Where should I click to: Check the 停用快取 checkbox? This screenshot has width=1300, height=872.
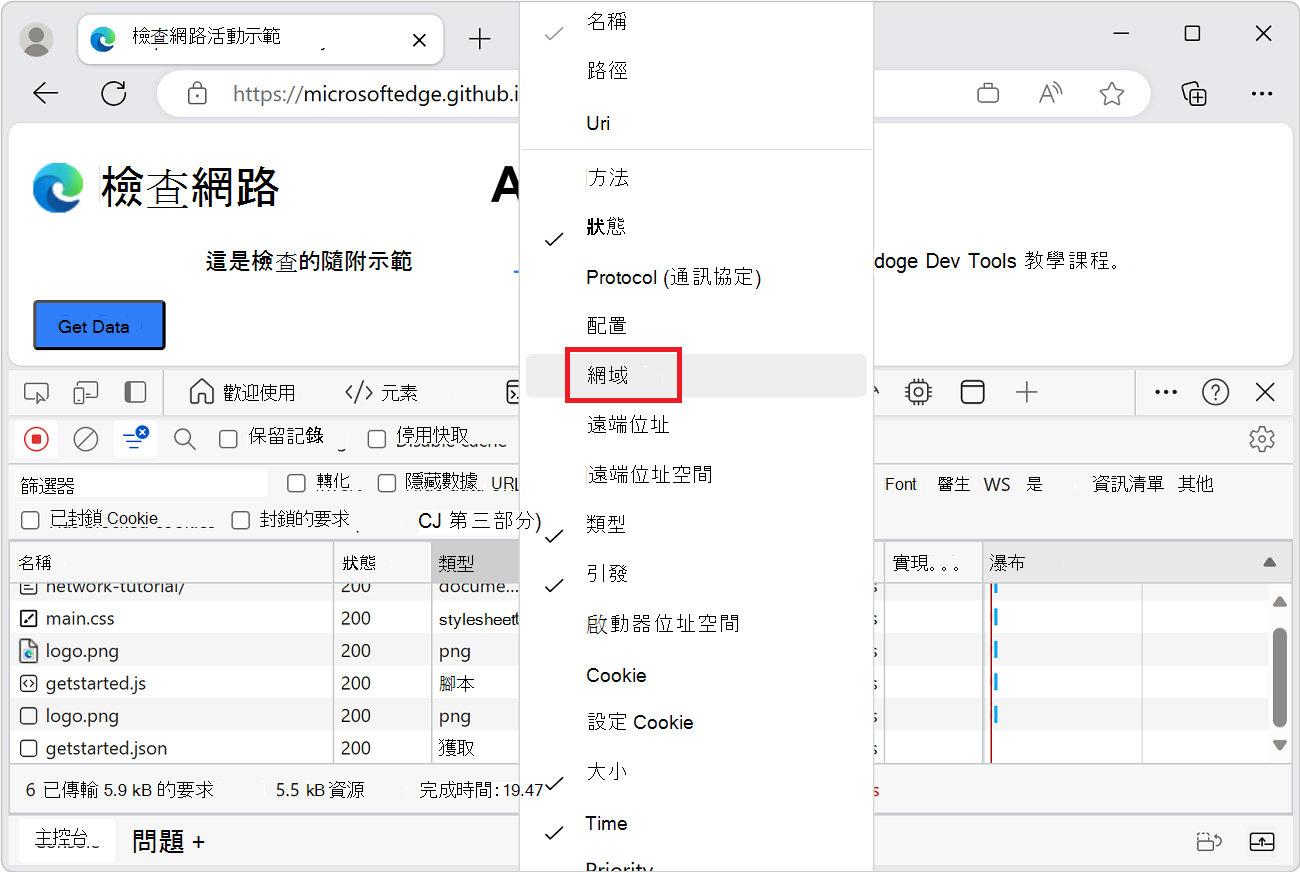[376, 439]
